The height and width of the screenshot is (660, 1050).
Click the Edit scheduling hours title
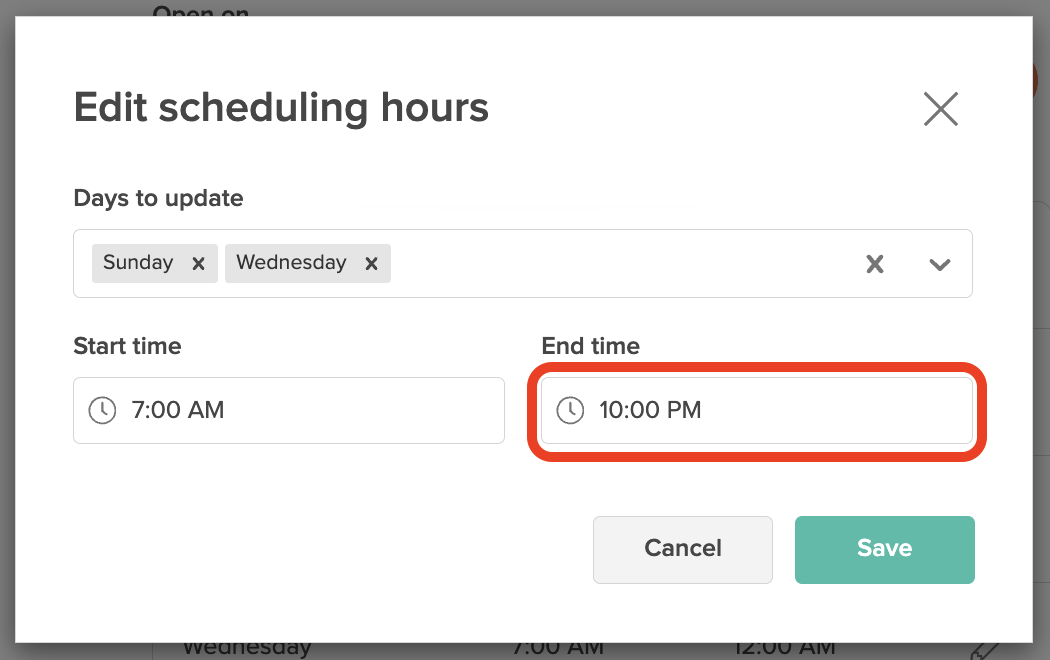coord(280,107)
